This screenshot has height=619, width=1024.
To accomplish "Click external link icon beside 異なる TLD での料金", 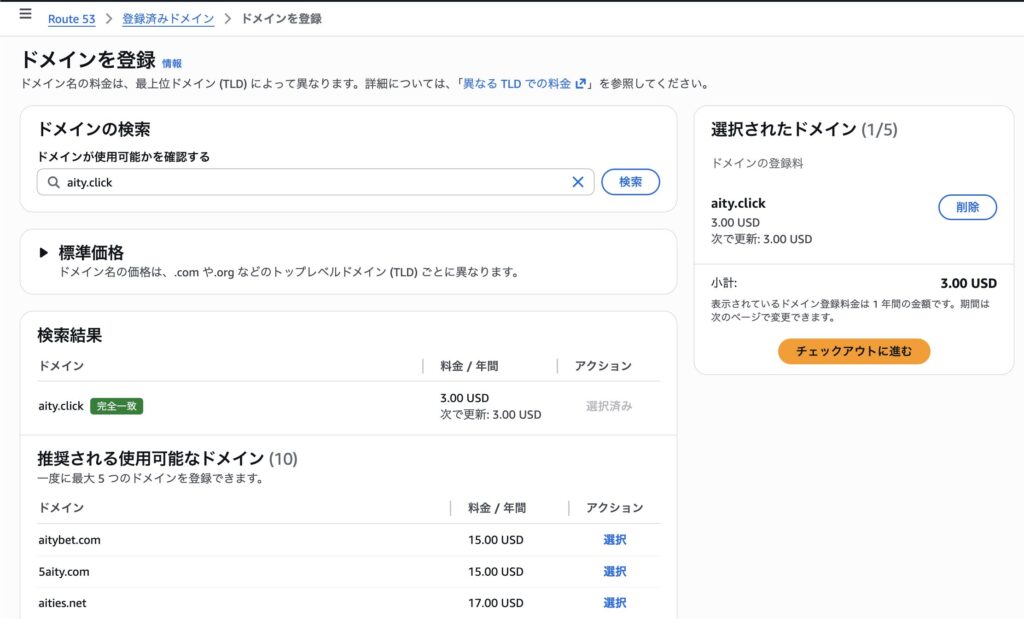I will [580, 84].
